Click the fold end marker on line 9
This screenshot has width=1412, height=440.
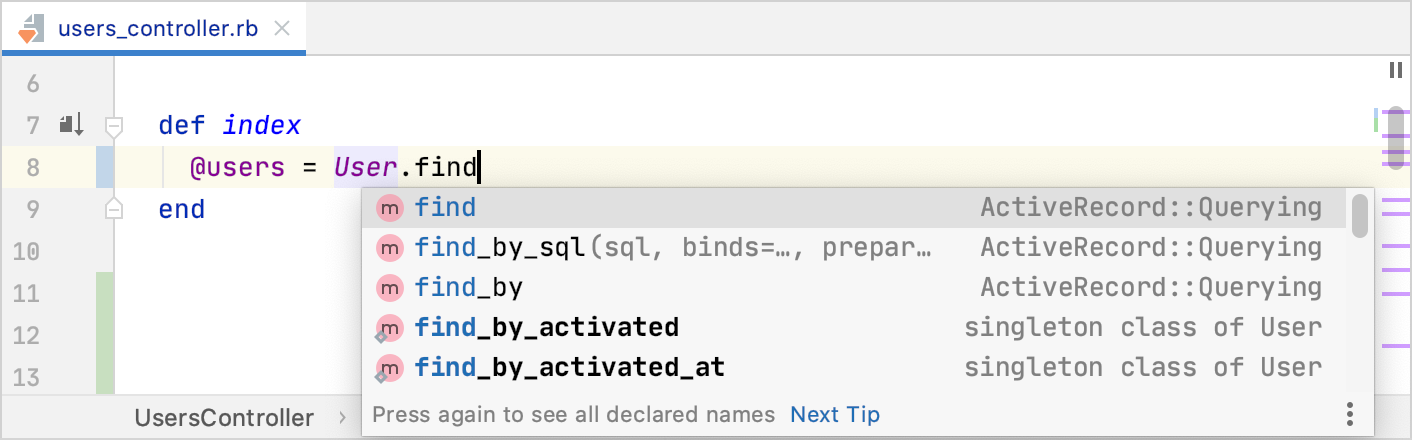(114, 209)
